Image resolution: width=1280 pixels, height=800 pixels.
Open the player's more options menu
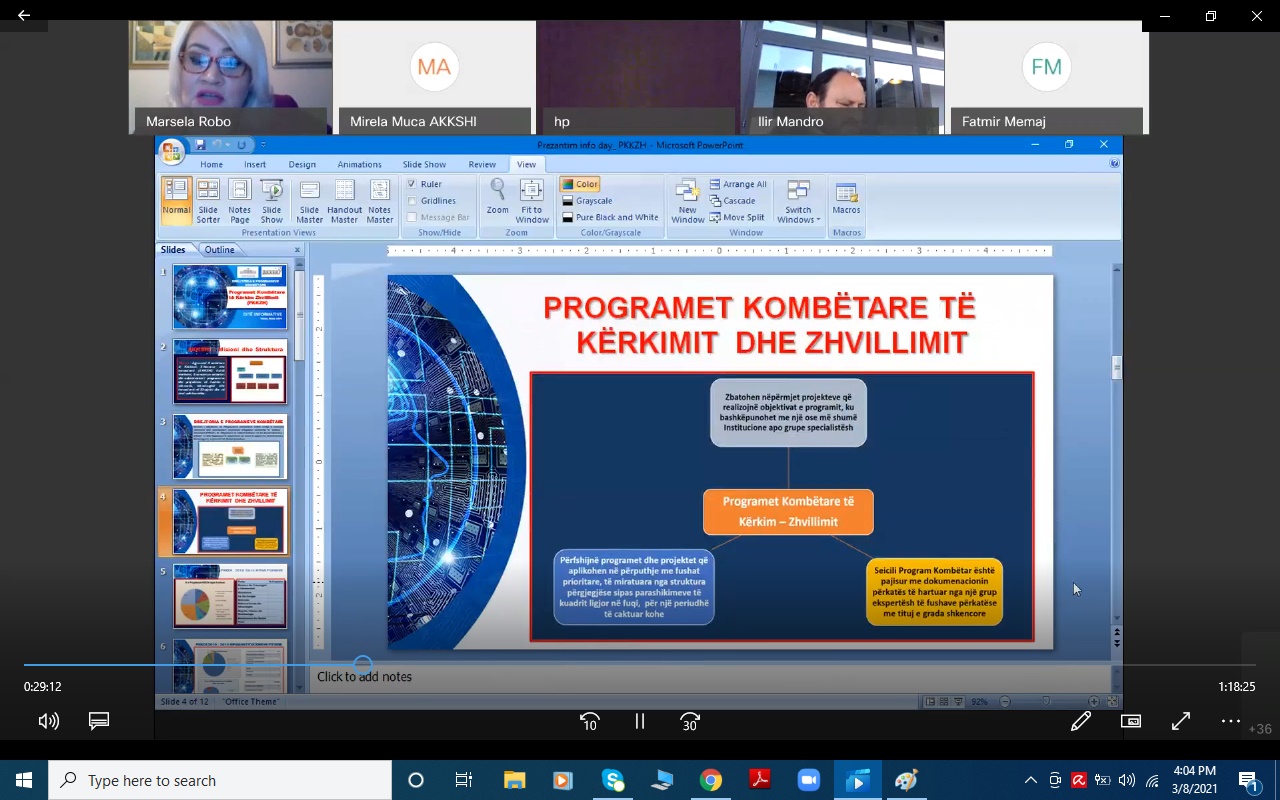coord(1231,721)
